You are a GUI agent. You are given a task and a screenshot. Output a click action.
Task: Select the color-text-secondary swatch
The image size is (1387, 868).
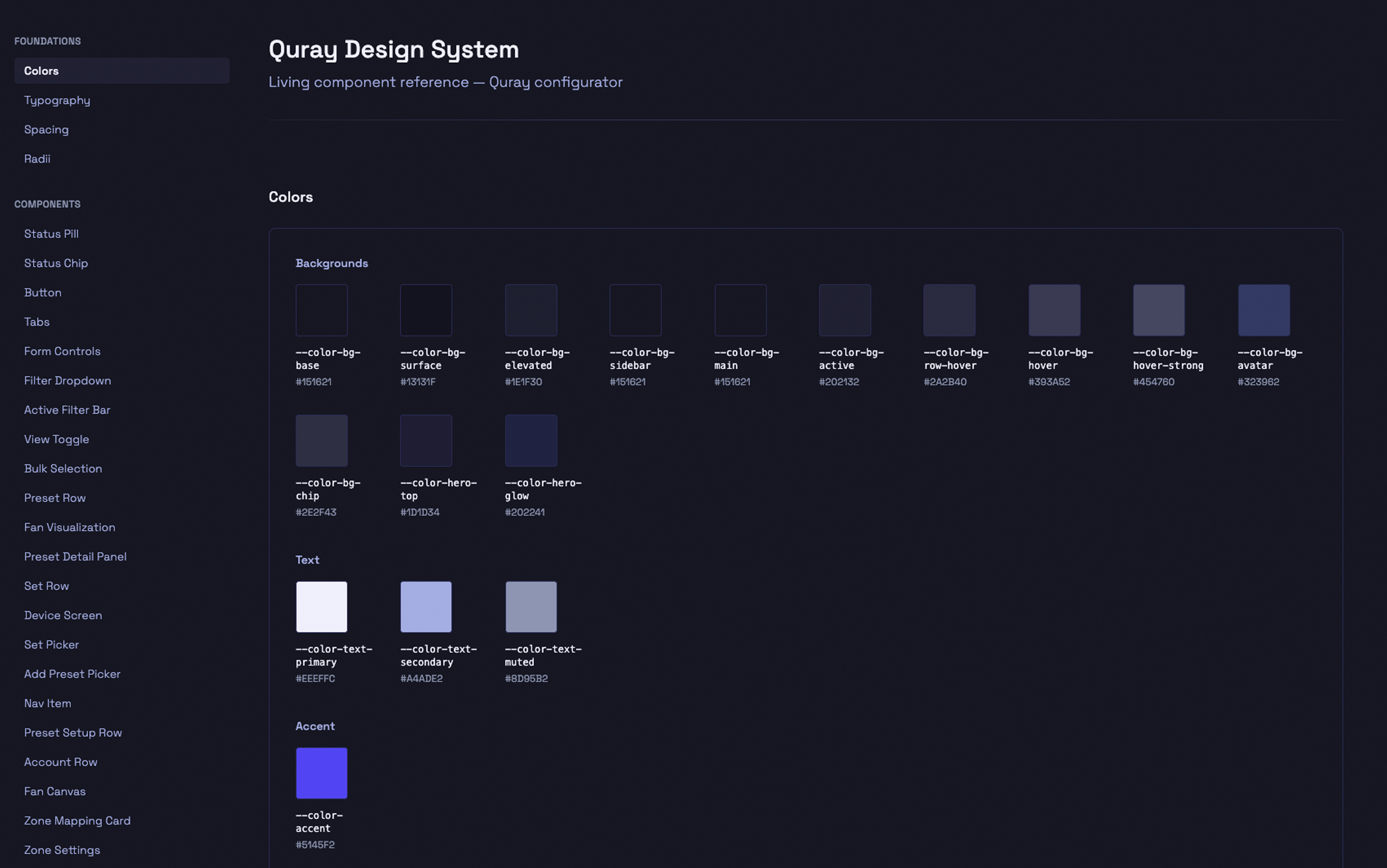(426, 607)
